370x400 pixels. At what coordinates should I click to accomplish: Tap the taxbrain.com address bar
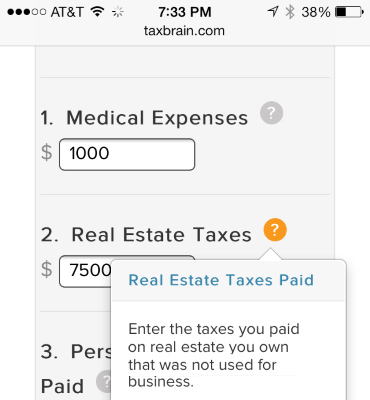tap(184, 31)
